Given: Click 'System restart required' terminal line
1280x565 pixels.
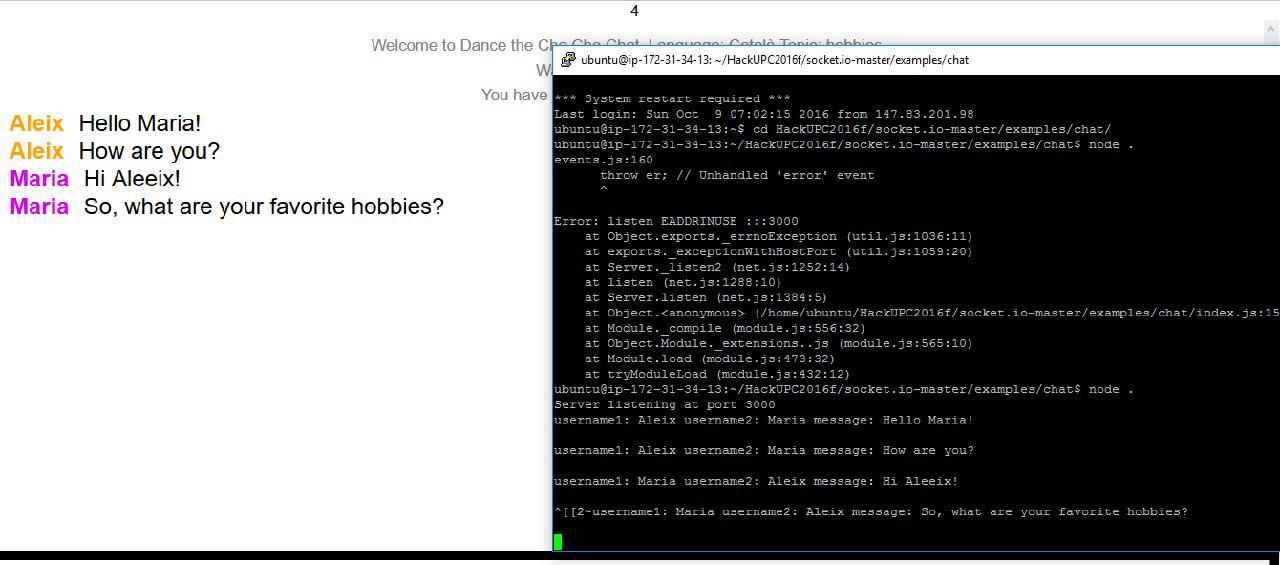Looking at the screenshot, I should [672, 99].
